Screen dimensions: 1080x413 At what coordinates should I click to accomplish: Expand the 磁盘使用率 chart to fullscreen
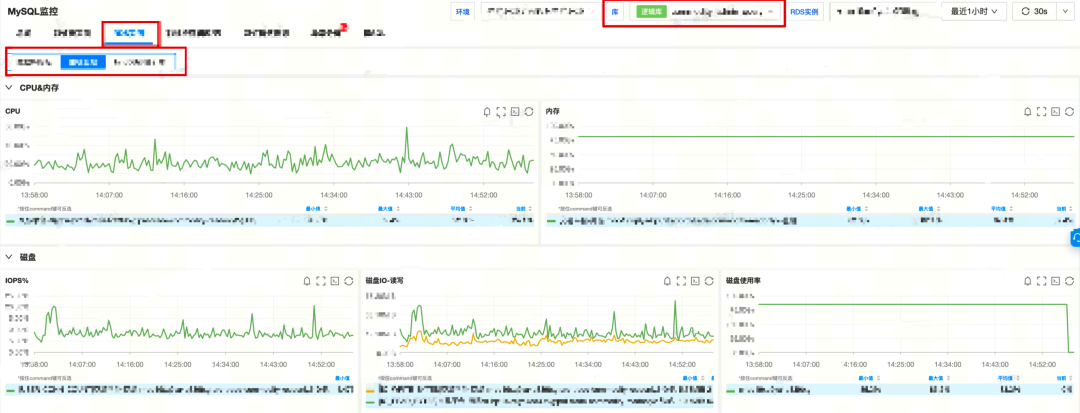point(1042,281)
